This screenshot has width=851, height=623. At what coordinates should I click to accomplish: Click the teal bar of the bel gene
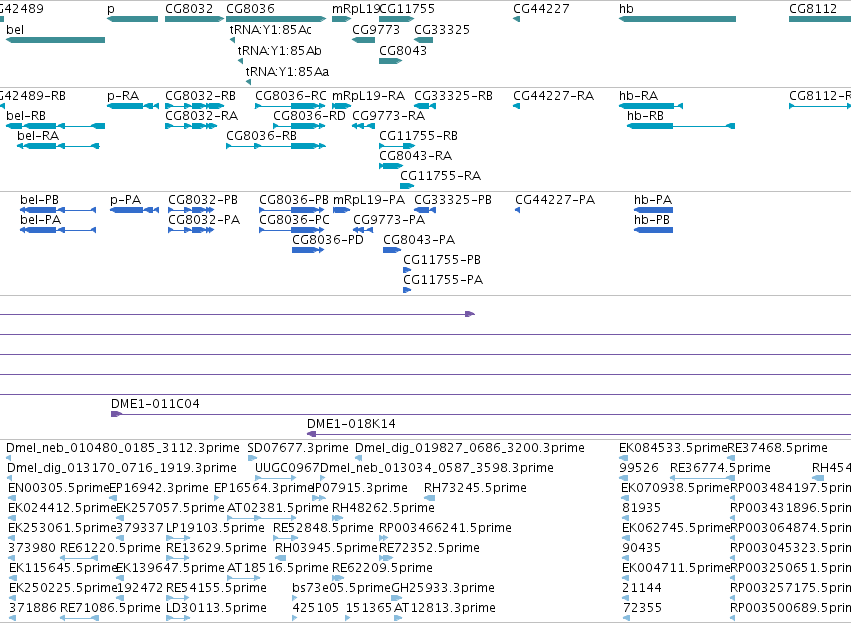tap(55, 40)
